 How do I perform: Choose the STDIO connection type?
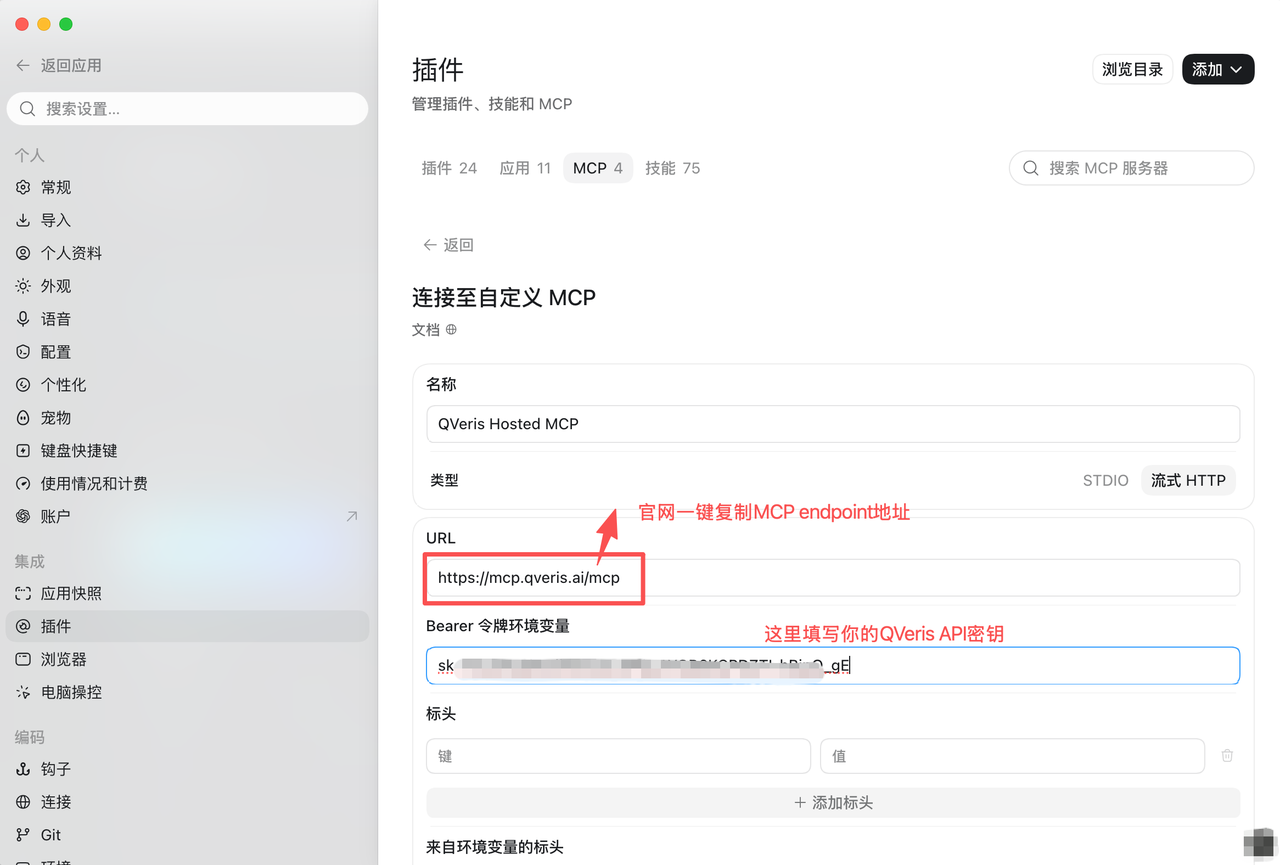pyautogui.click(x=1106, y=480)
